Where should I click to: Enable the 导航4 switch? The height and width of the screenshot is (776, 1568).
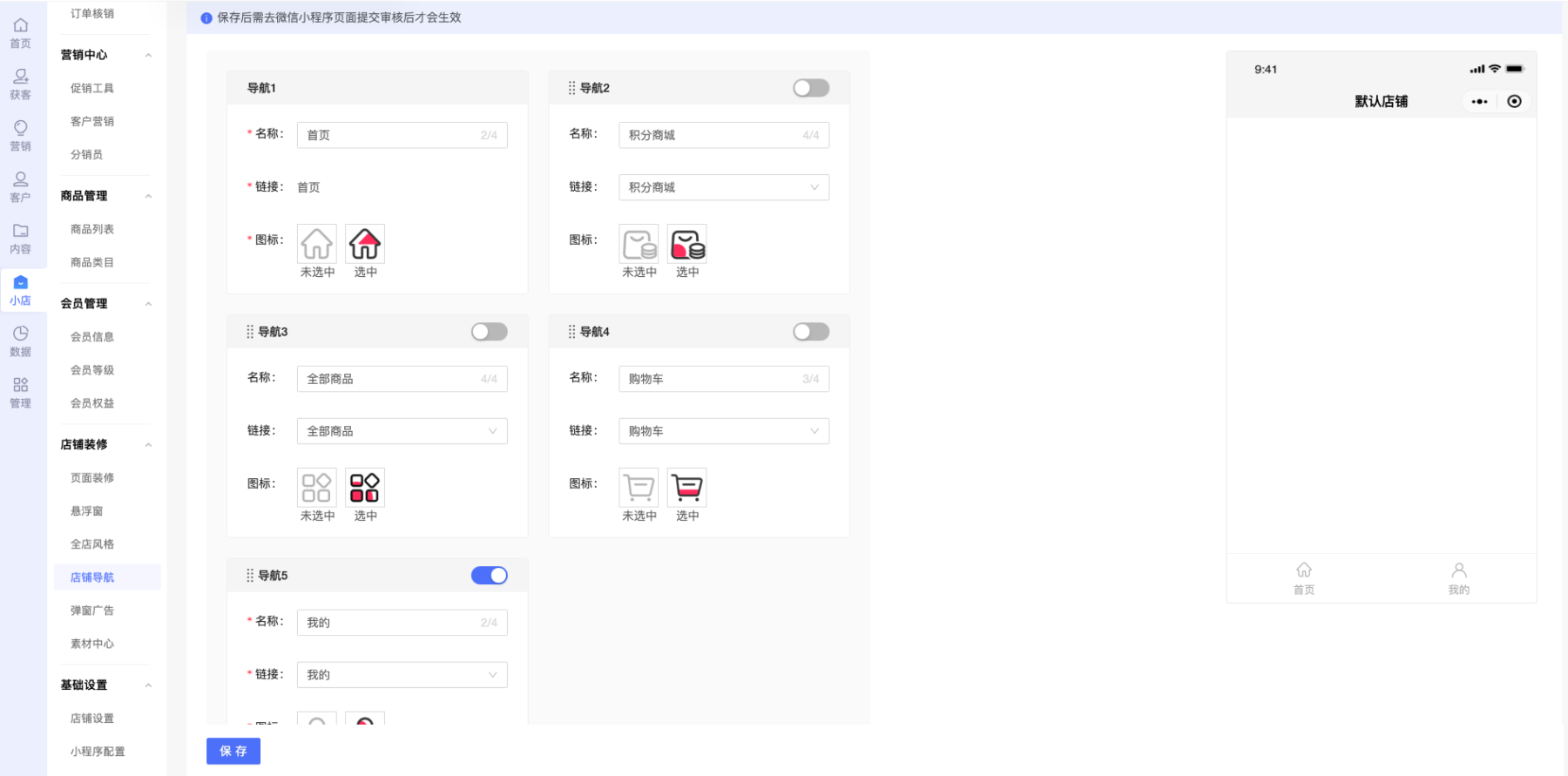coord(811,332)
